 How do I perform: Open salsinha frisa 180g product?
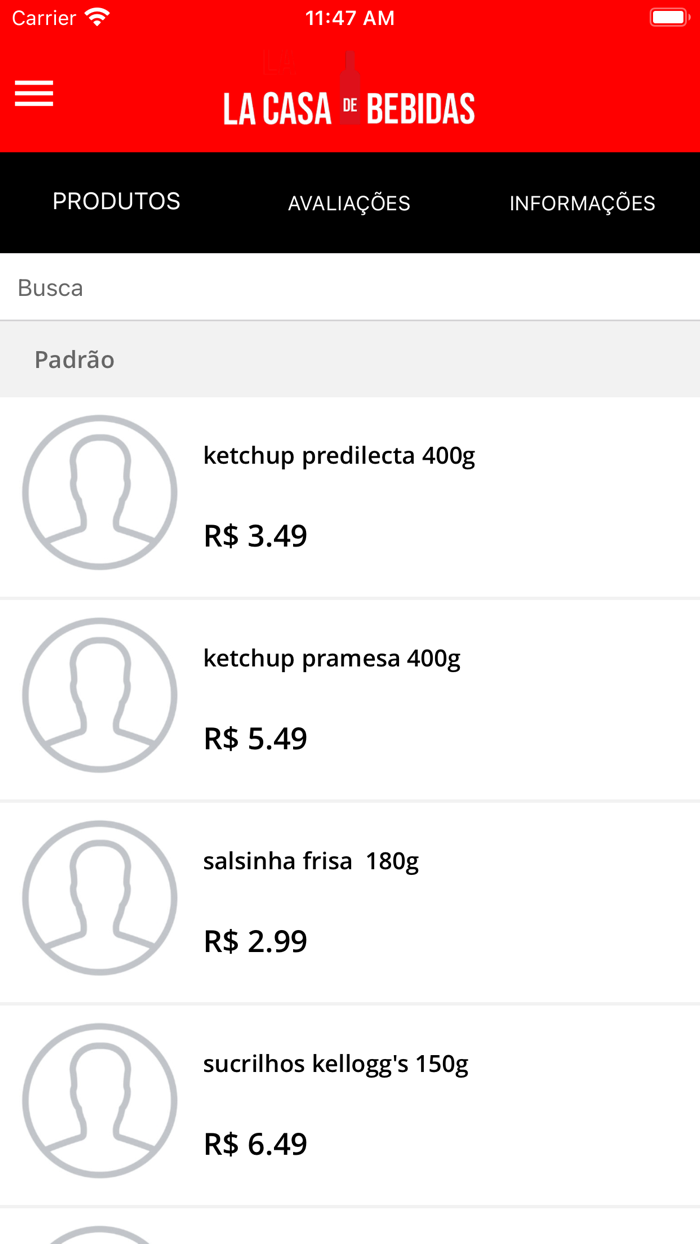(x=311, y=861)
